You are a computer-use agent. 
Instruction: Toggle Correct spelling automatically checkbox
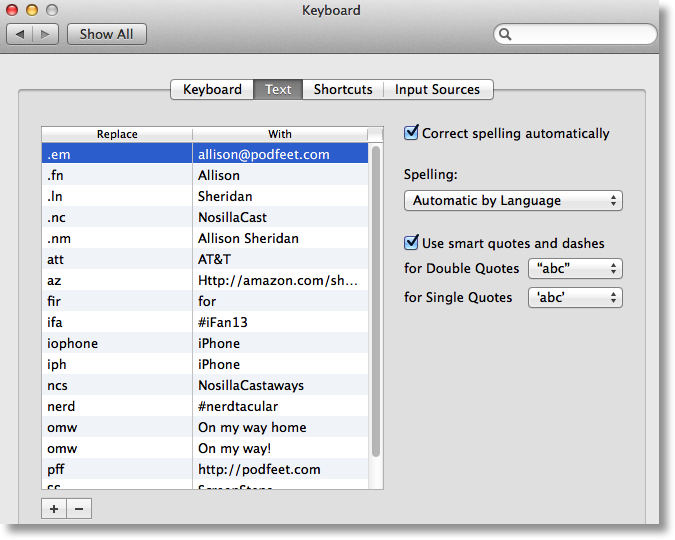click(411, 133)
